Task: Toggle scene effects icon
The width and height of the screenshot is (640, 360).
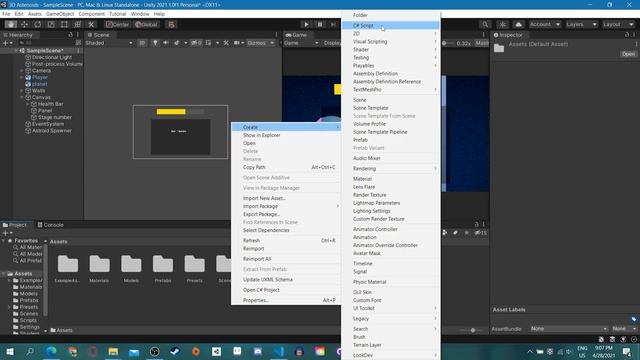Action: pos(177,43)
